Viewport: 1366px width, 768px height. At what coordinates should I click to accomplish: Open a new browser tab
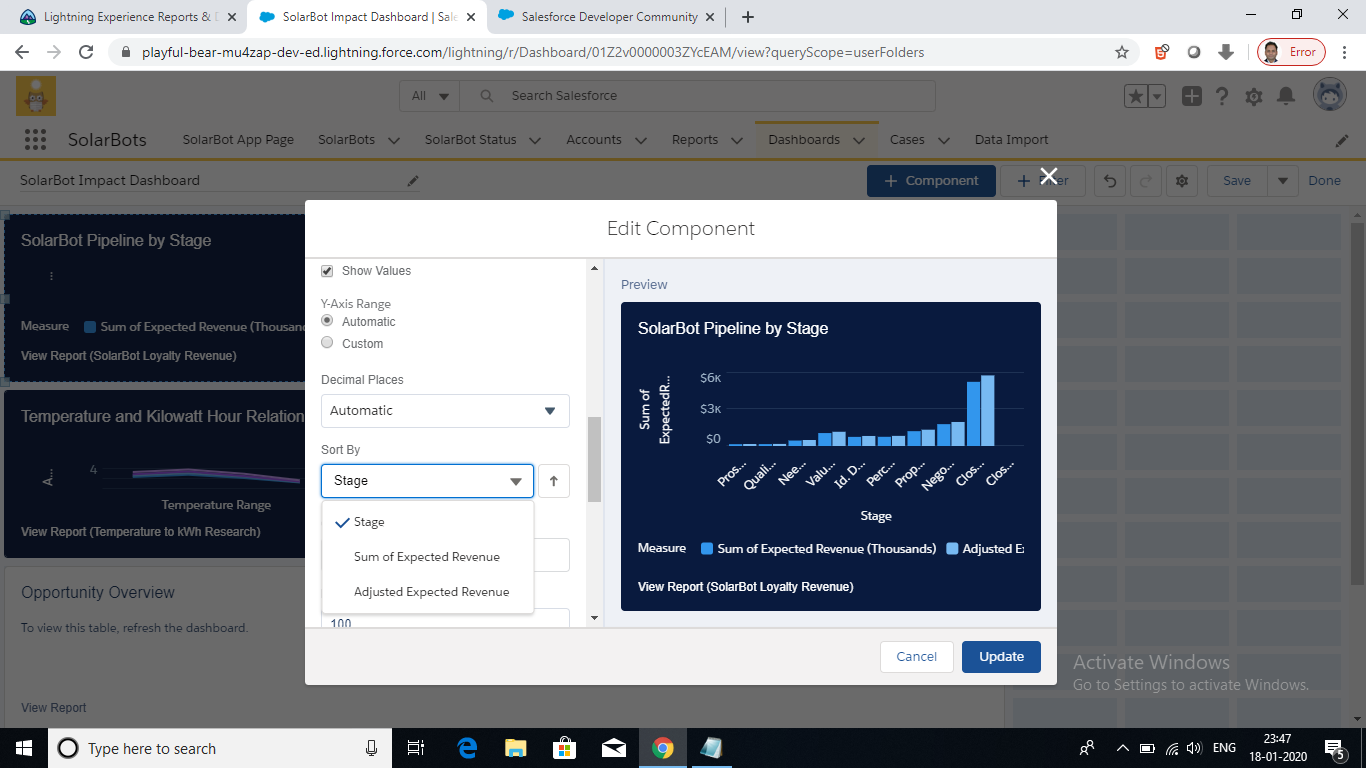pyautogui.click(x=748, y=17)
